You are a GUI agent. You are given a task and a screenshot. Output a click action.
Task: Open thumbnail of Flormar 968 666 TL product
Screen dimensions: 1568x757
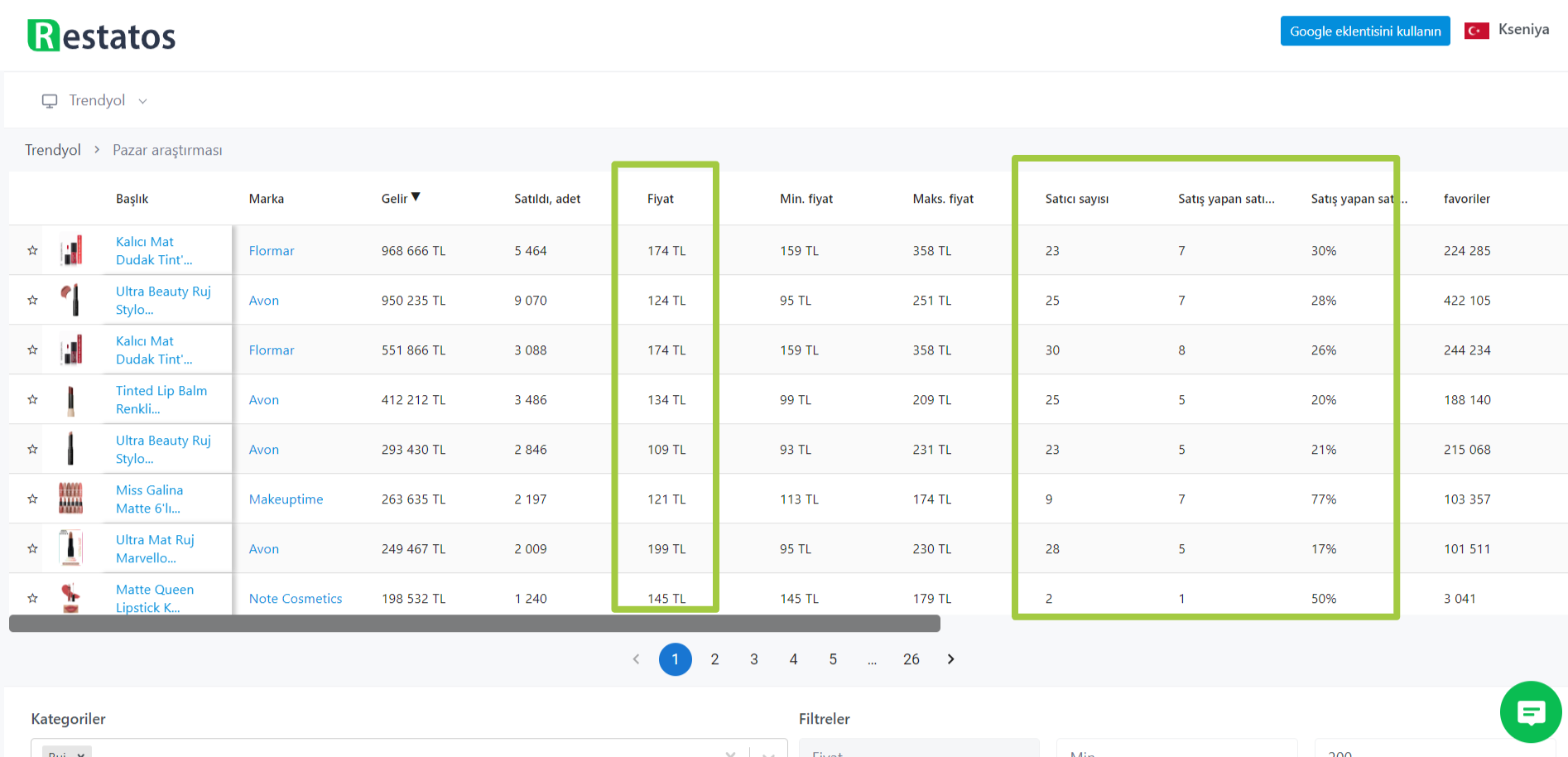(x=72, y=250)
